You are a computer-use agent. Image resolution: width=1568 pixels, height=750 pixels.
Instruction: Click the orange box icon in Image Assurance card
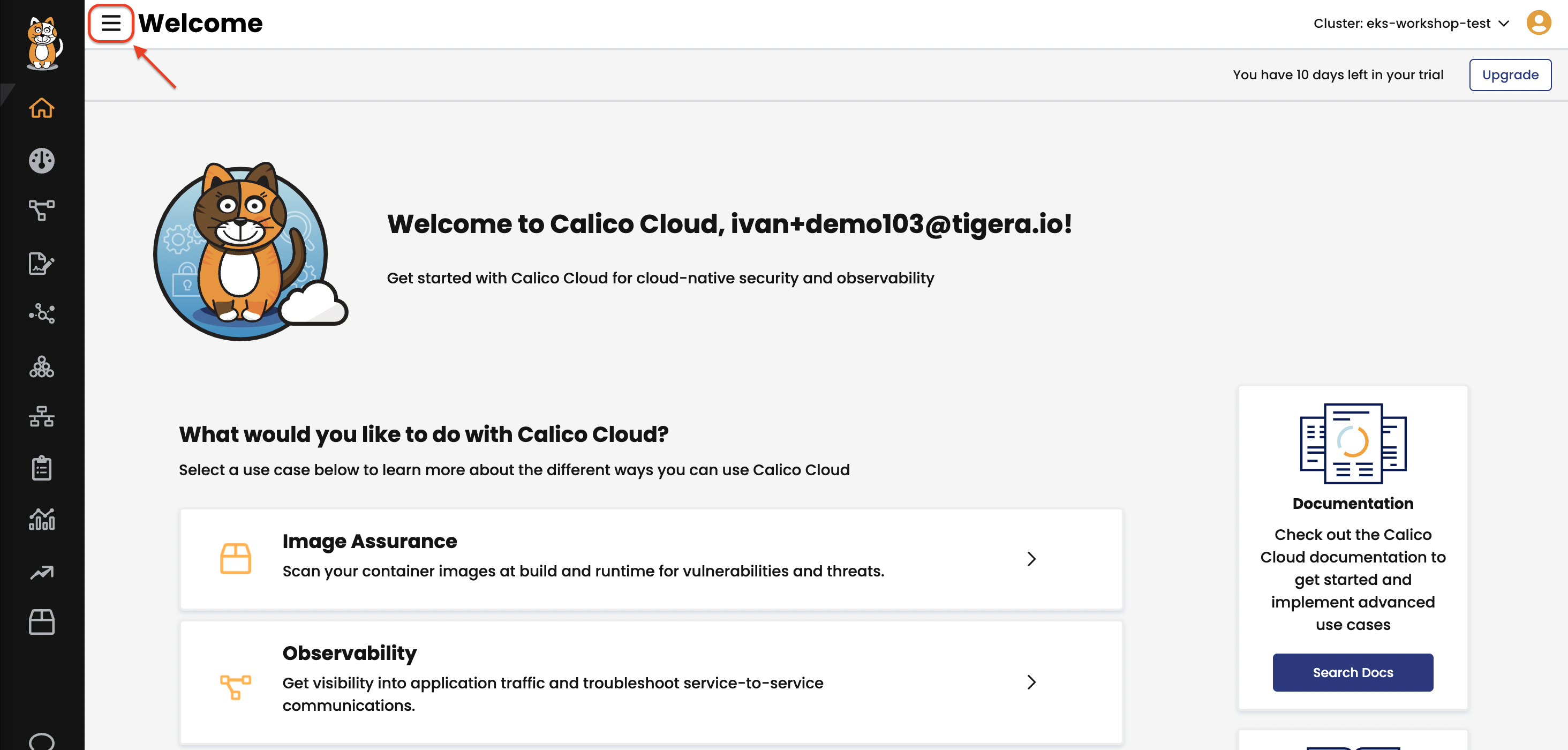[236, 558]
